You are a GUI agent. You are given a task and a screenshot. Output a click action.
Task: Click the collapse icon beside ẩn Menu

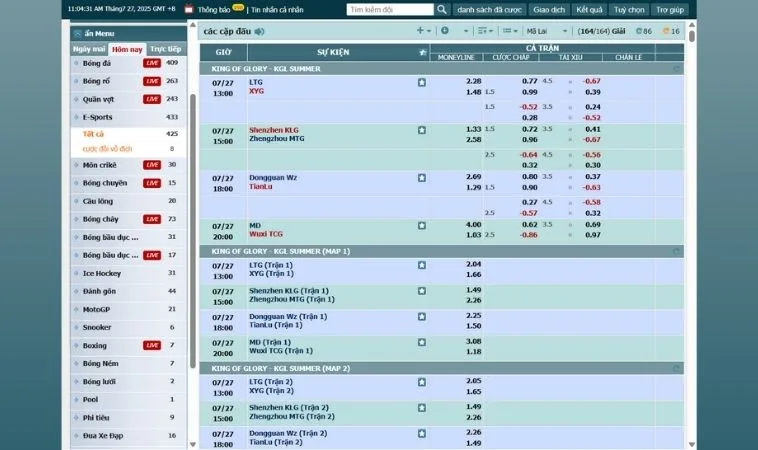(x=77, y=33)
